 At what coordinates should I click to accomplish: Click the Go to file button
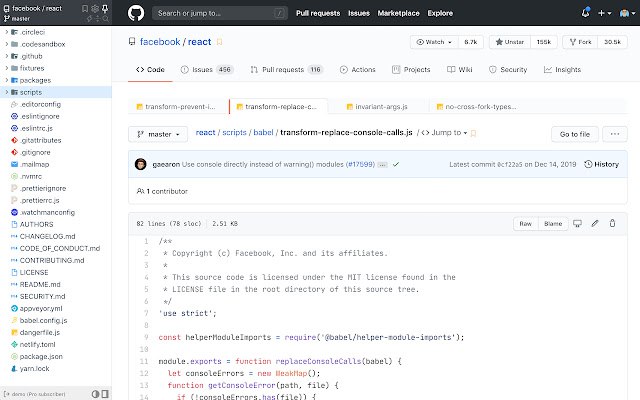coord(575,134)
